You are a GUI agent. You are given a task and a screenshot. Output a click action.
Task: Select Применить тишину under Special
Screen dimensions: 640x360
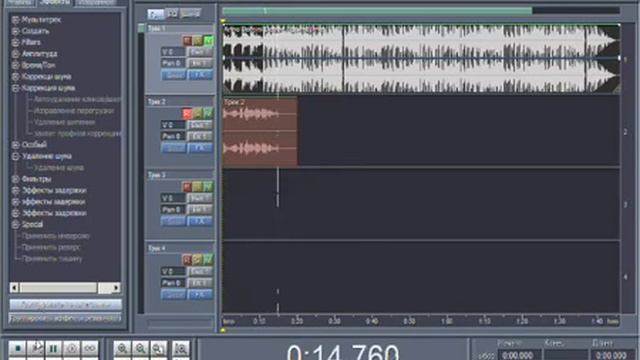(x=52, y=259)
